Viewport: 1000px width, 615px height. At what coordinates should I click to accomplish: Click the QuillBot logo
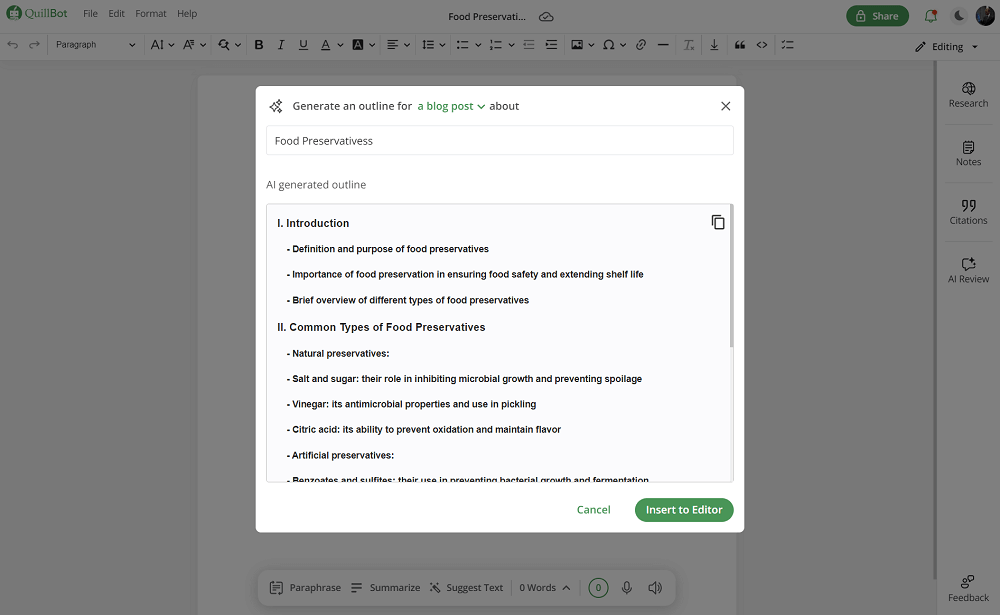pyautogui.click(x=36, y=13)
